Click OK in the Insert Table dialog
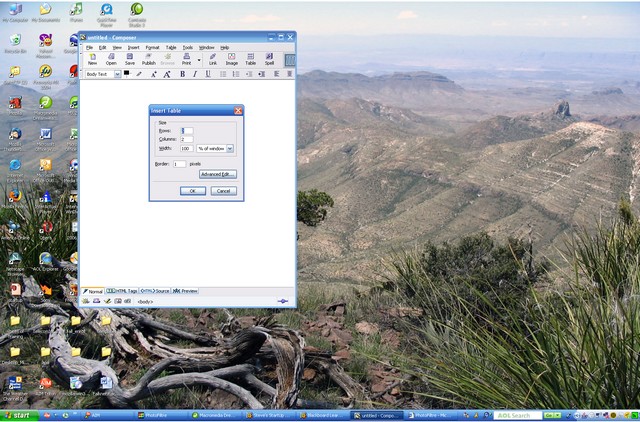 (192, 190)
